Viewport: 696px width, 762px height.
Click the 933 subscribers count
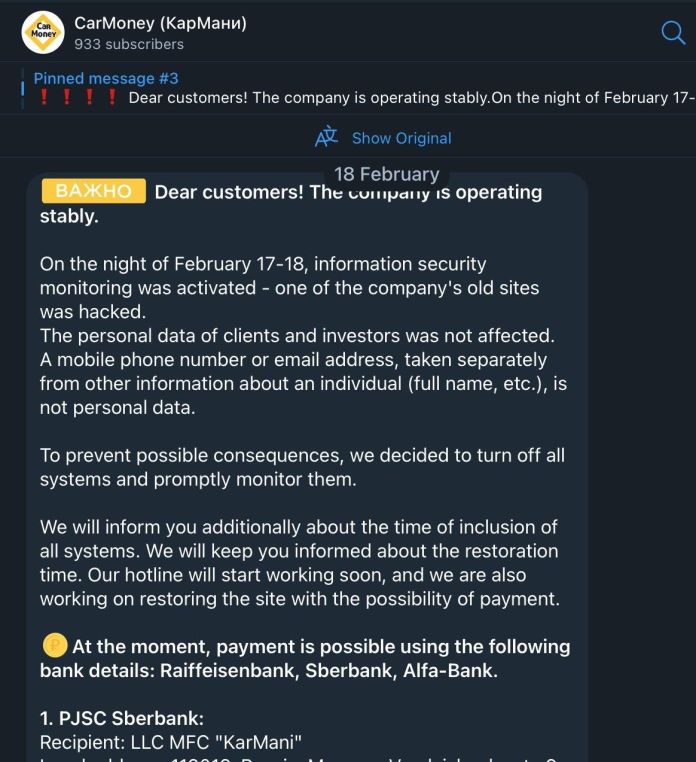(128, 45)
